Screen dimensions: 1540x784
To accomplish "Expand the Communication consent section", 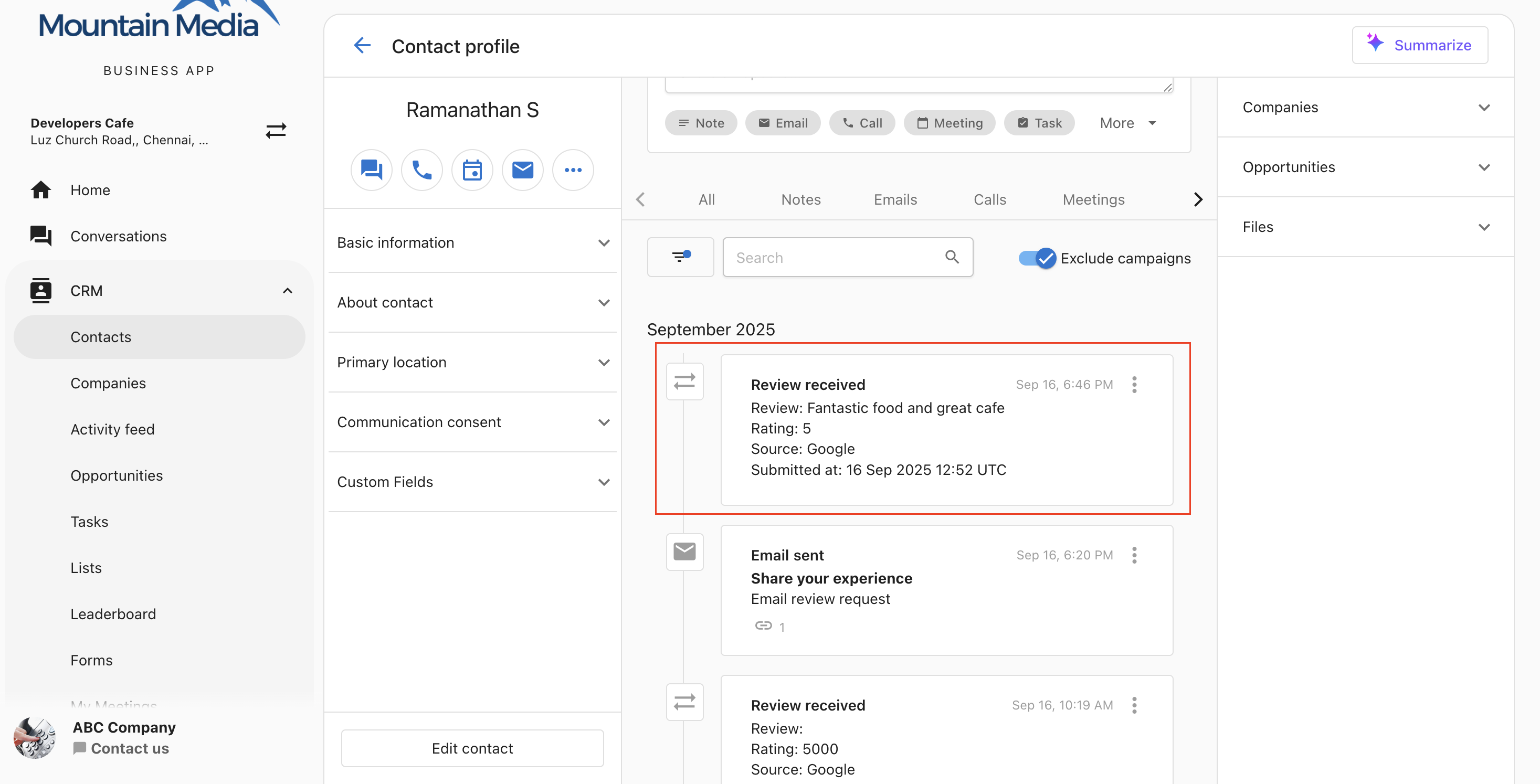I will tap(472, 422).
